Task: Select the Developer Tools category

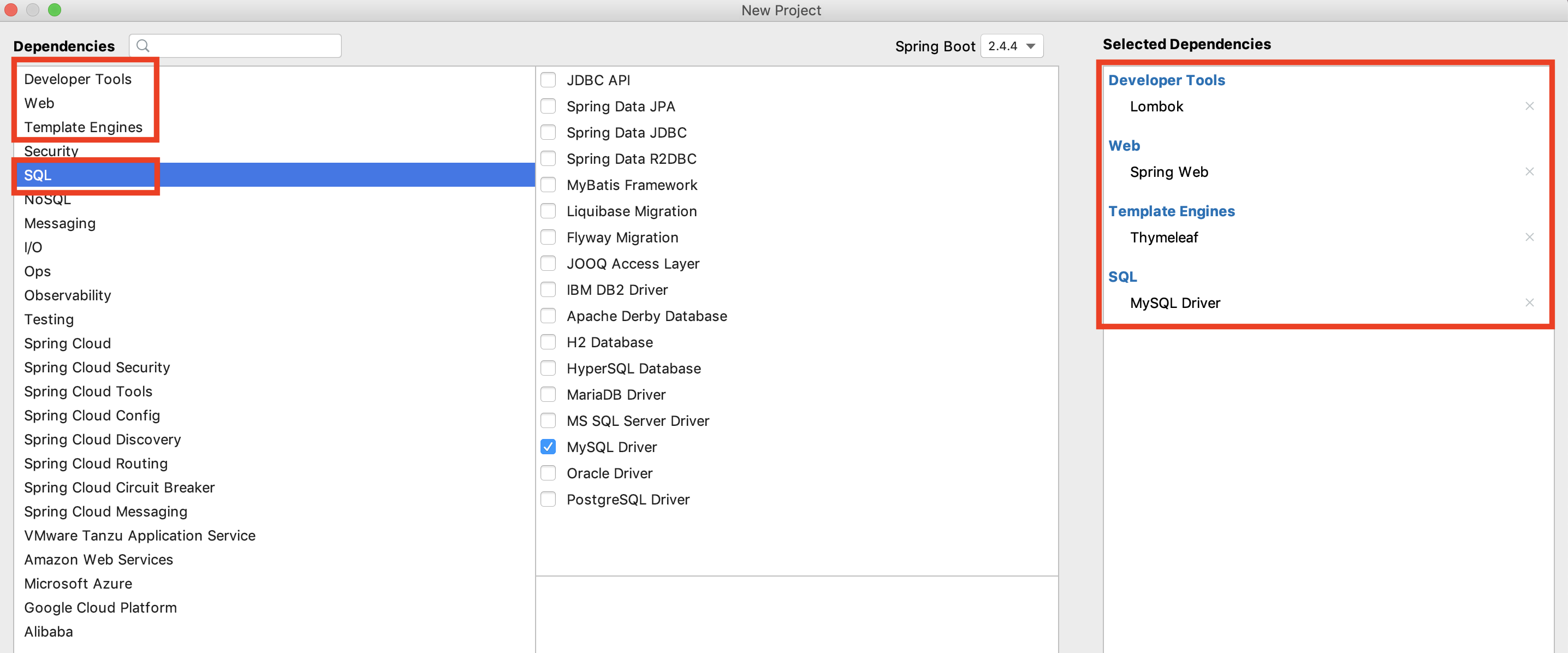Action: click(78, 79)
